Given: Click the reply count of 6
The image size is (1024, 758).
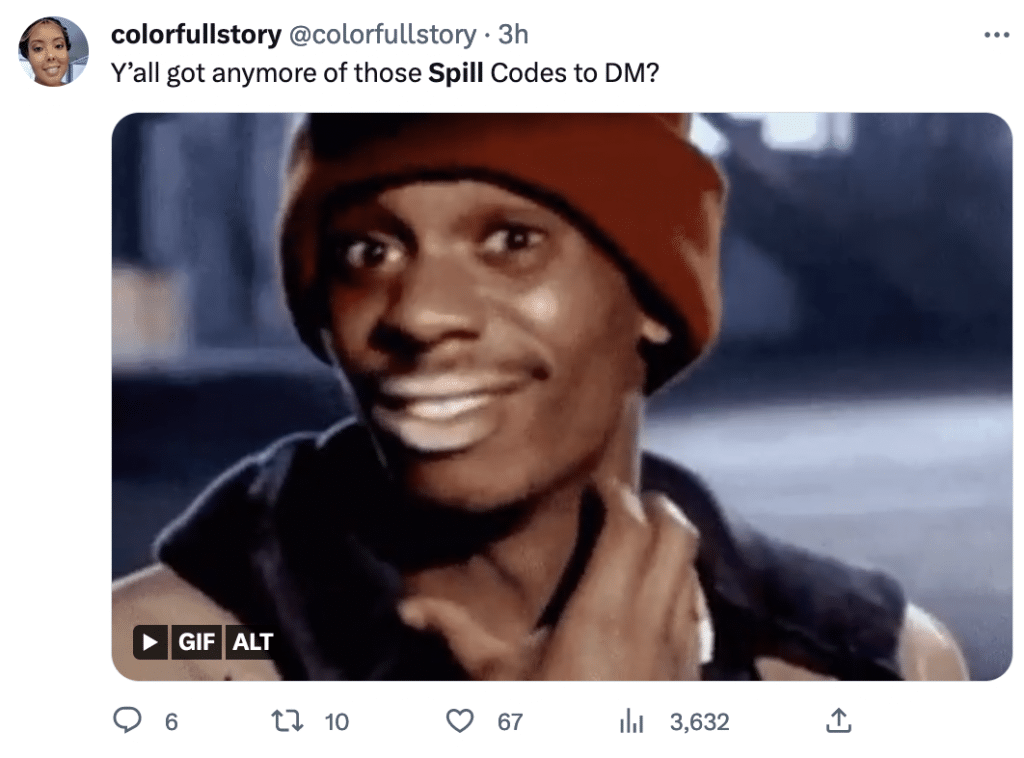Looking at the screenshot, I should pyautogui.click(x=171, y=721).
